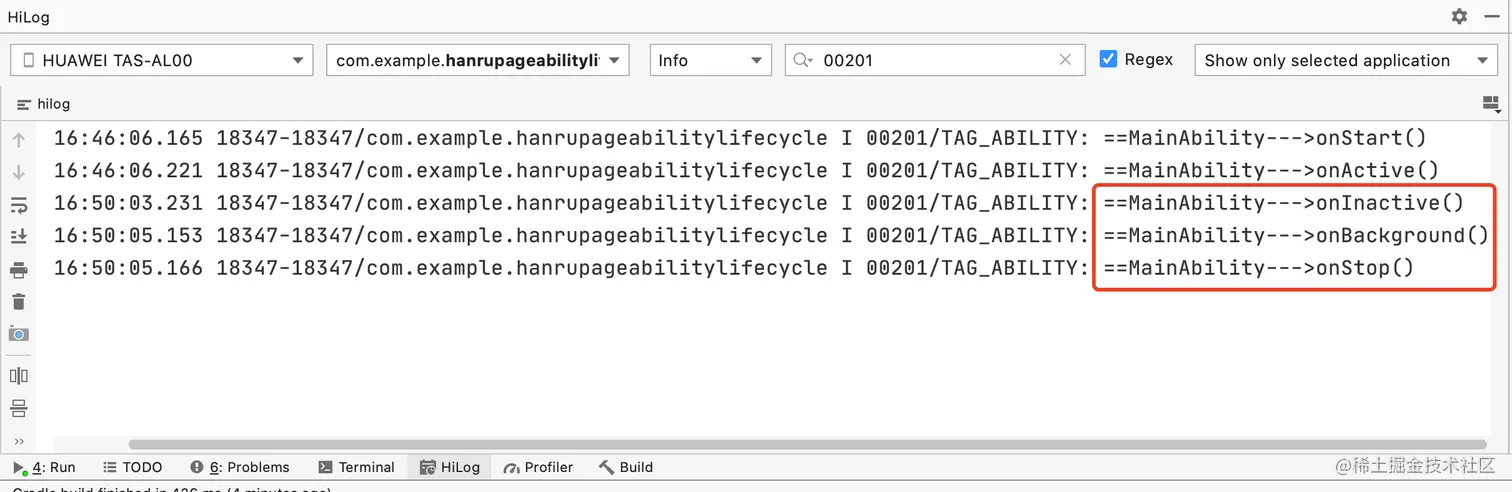The height and width of the screenshot is (492, 1512).
Task: Open the Profiler tool window
Action: point(538,467)
